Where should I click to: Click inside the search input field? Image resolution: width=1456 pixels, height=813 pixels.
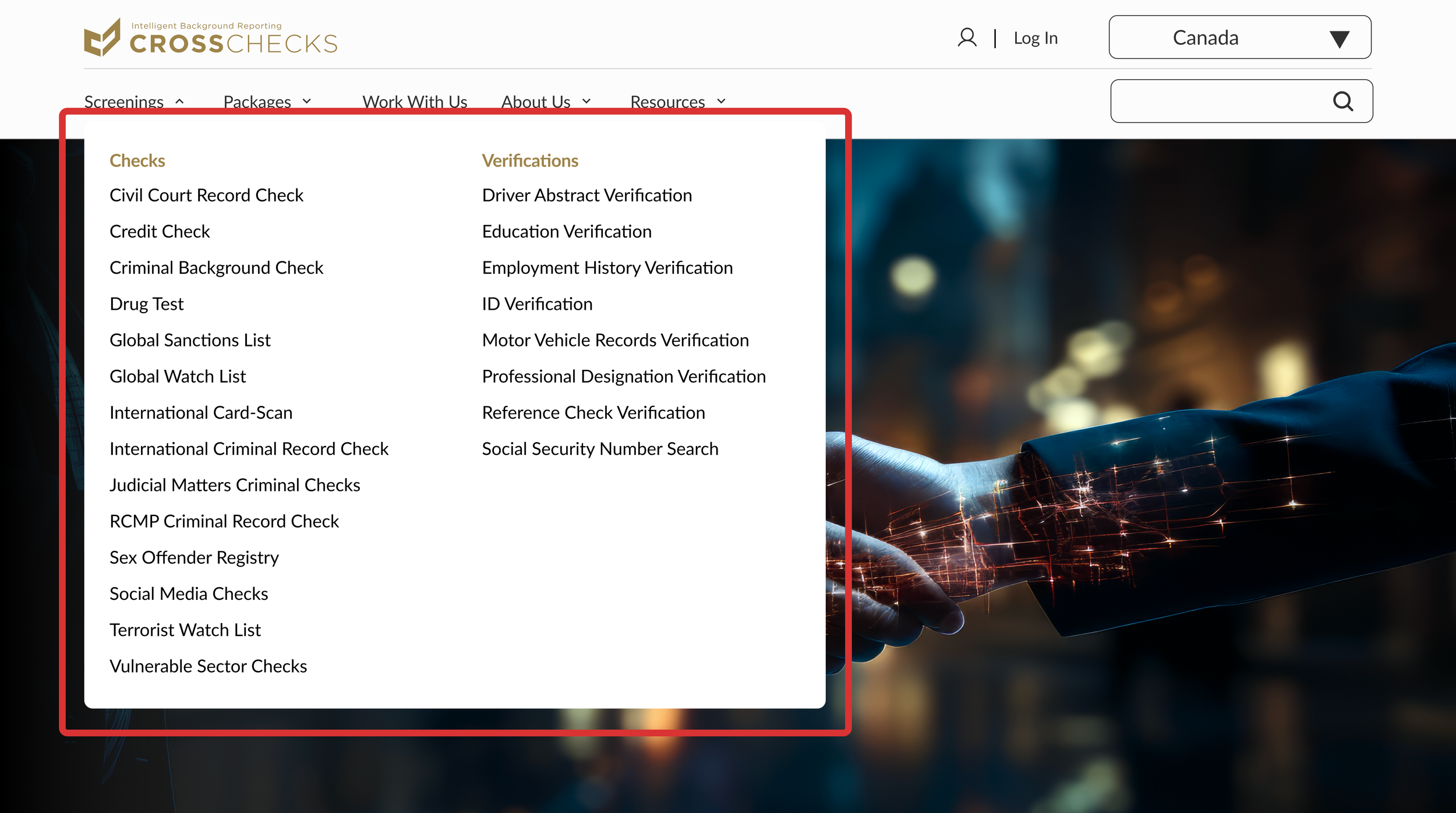(x=1217, y=101)
